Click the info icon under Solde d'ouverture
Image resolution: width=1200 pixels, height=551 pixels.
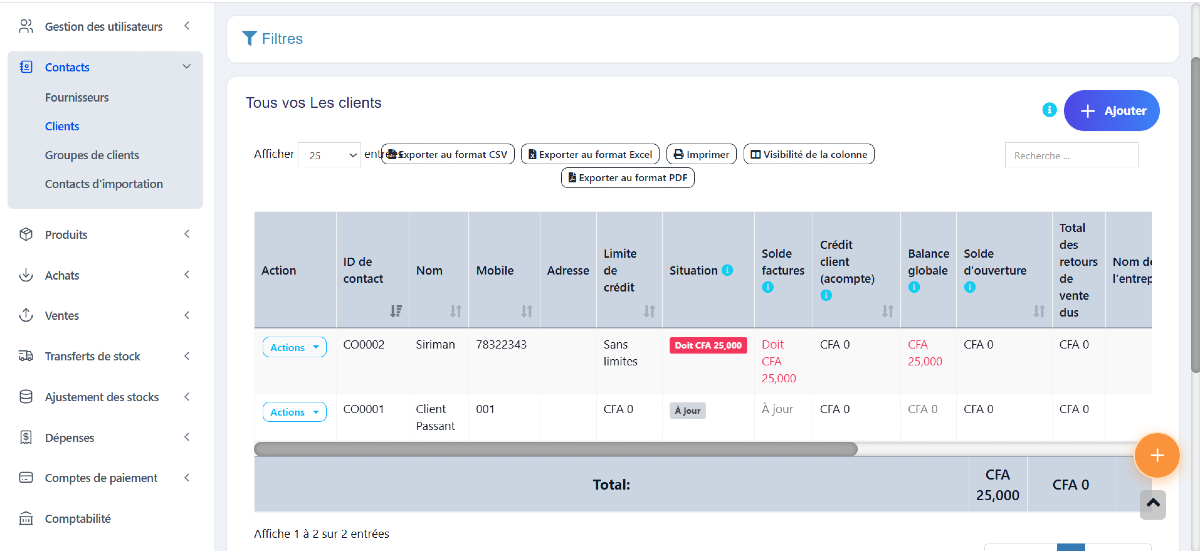click(x=970, y=287)
